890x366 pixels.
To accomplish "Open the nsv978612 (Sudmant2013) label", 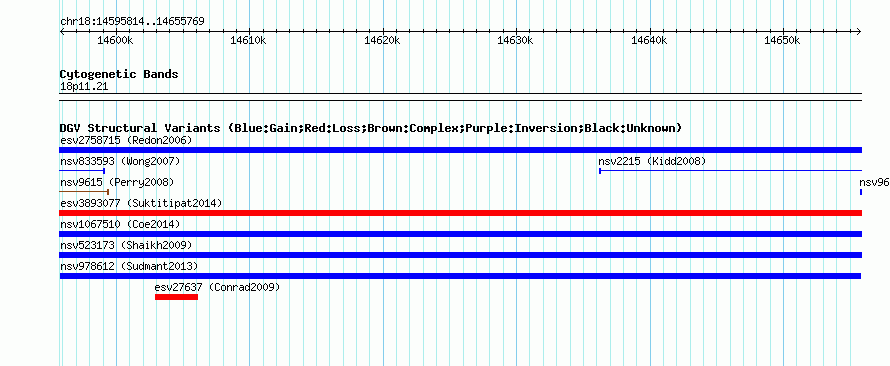I will point(129,266).
